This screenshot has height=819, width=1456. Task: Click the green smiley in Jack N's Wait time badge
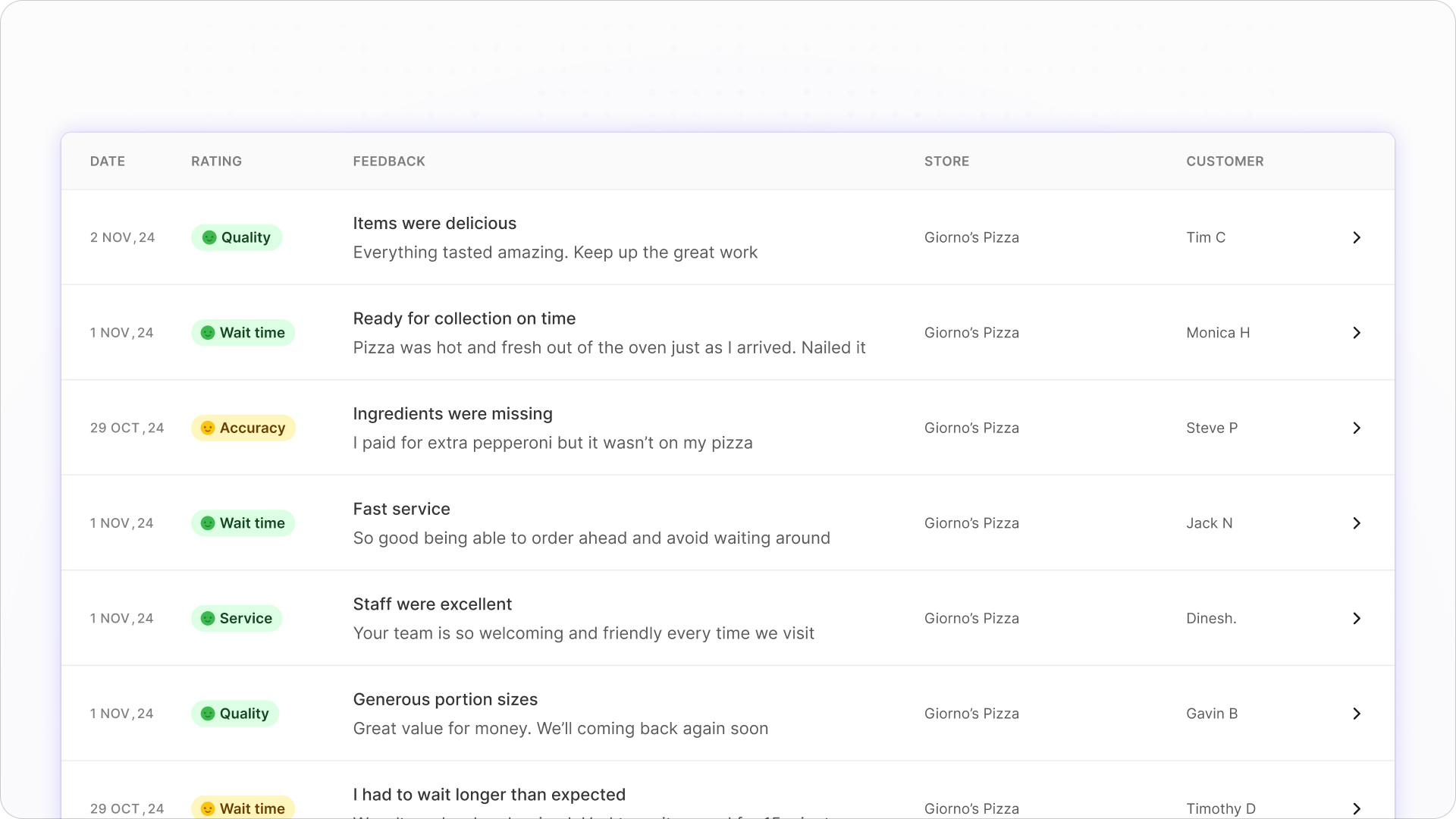pos(208,523)
